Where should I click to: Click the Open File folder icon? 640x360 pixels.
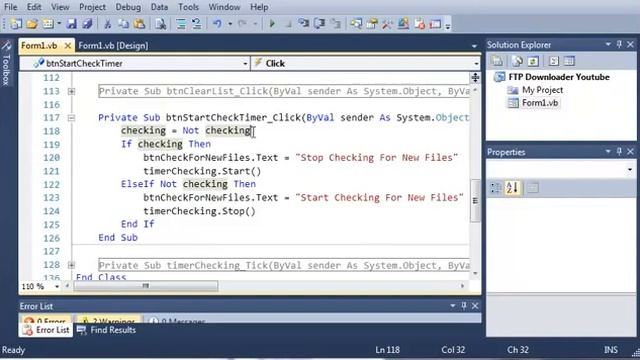coord(32,24)
